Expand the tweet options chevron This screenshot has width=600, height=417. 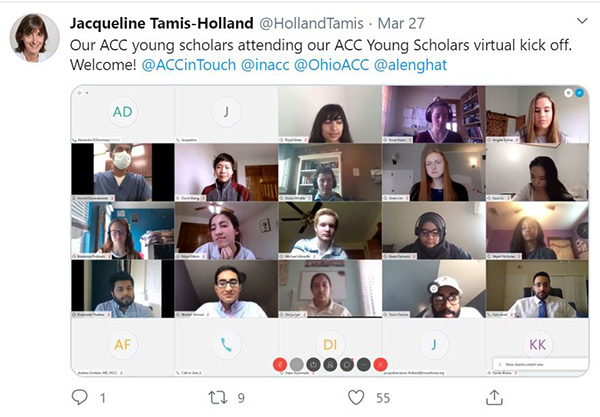point(582,21)
